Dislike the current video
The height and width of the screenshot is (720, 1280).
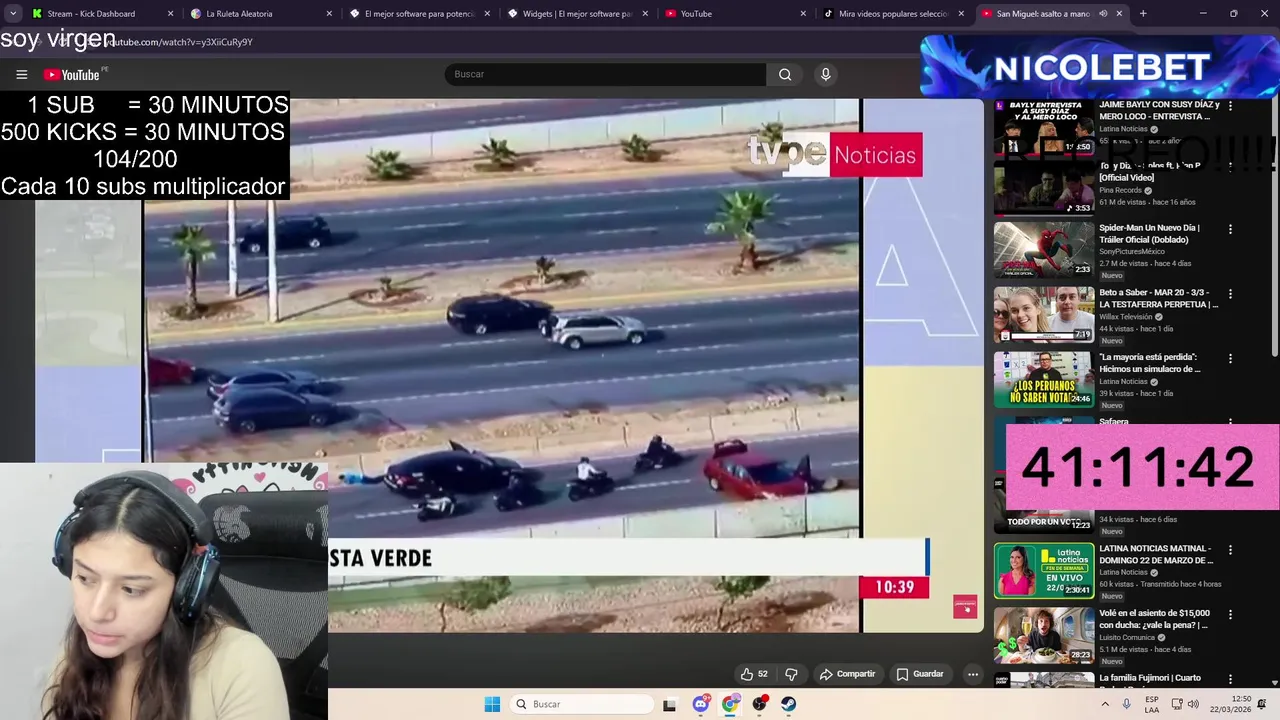coord(791,674)
